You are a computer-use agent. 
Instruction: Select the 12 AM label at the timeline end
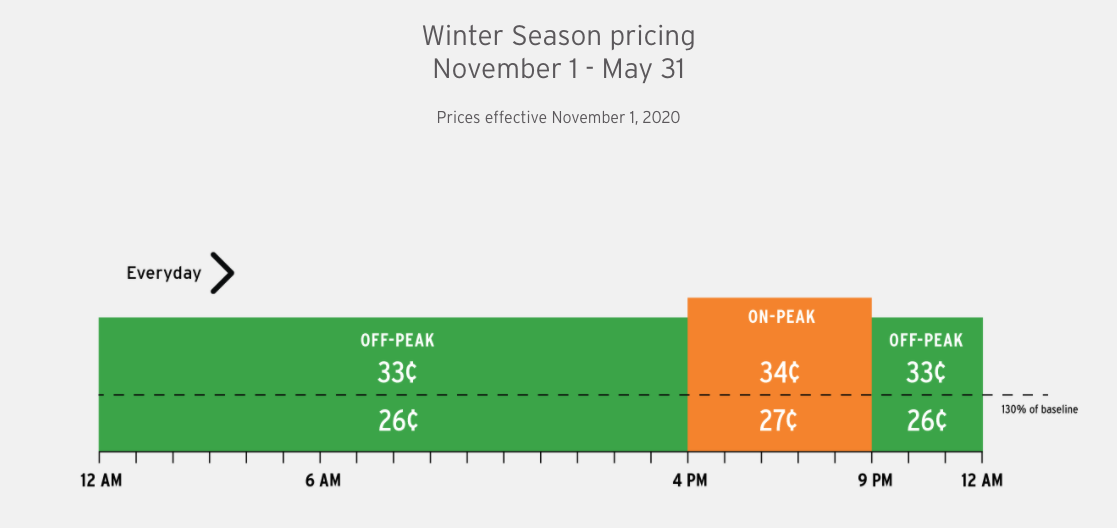coord(981,481)
